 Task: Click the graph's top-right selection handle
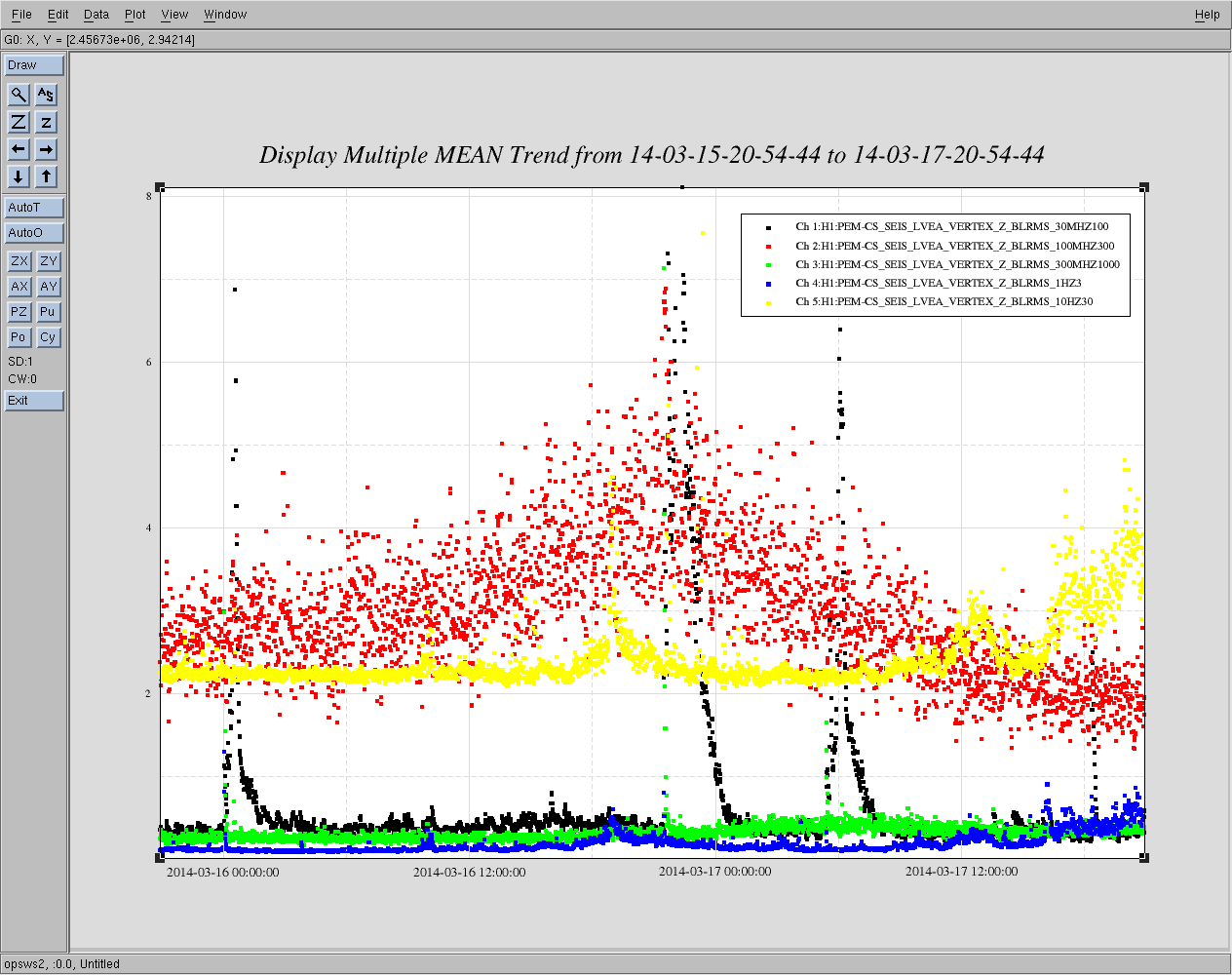point(1144,187)
